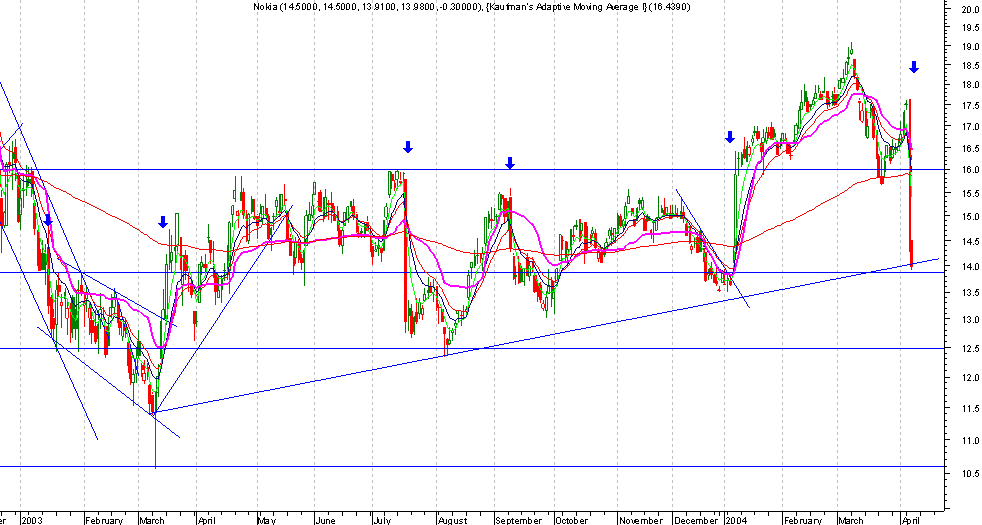The width and height of the screenshot is (982, 525).
Task: Select the February label under 2004 section
Action: click(802, 520)
